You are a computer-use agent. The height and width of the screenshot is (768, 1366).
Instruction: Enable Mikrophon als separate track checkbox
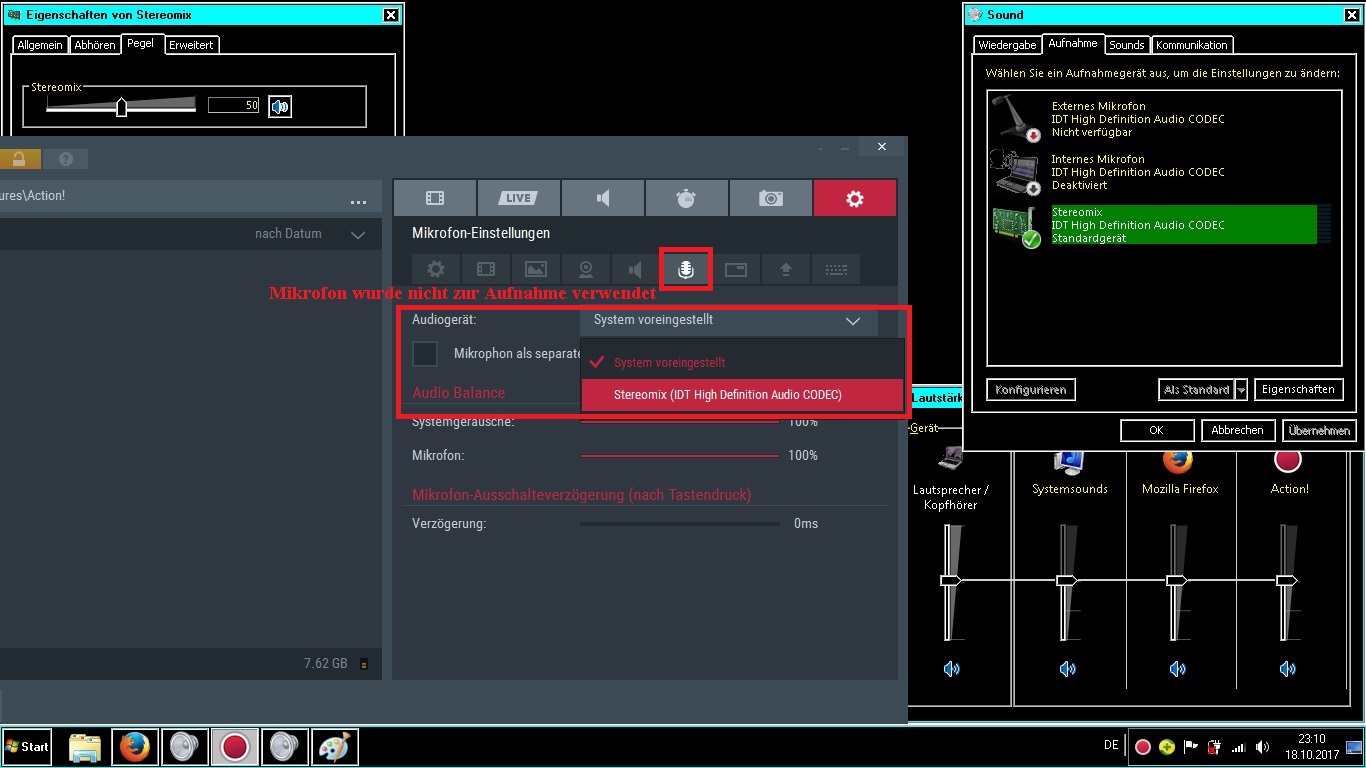(426, 354)
